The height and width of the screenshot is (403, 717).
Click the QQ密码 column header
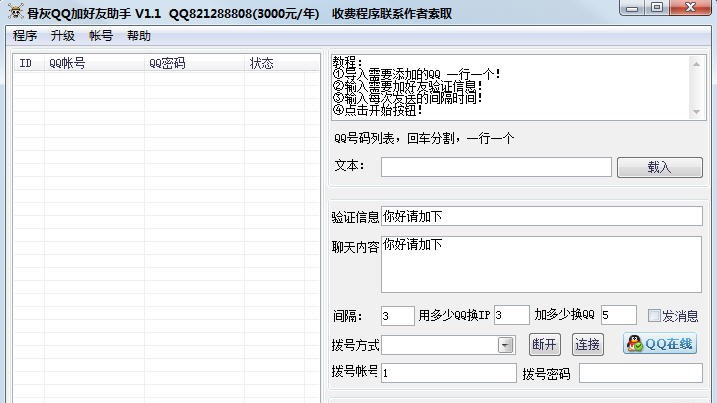point(194,63)
